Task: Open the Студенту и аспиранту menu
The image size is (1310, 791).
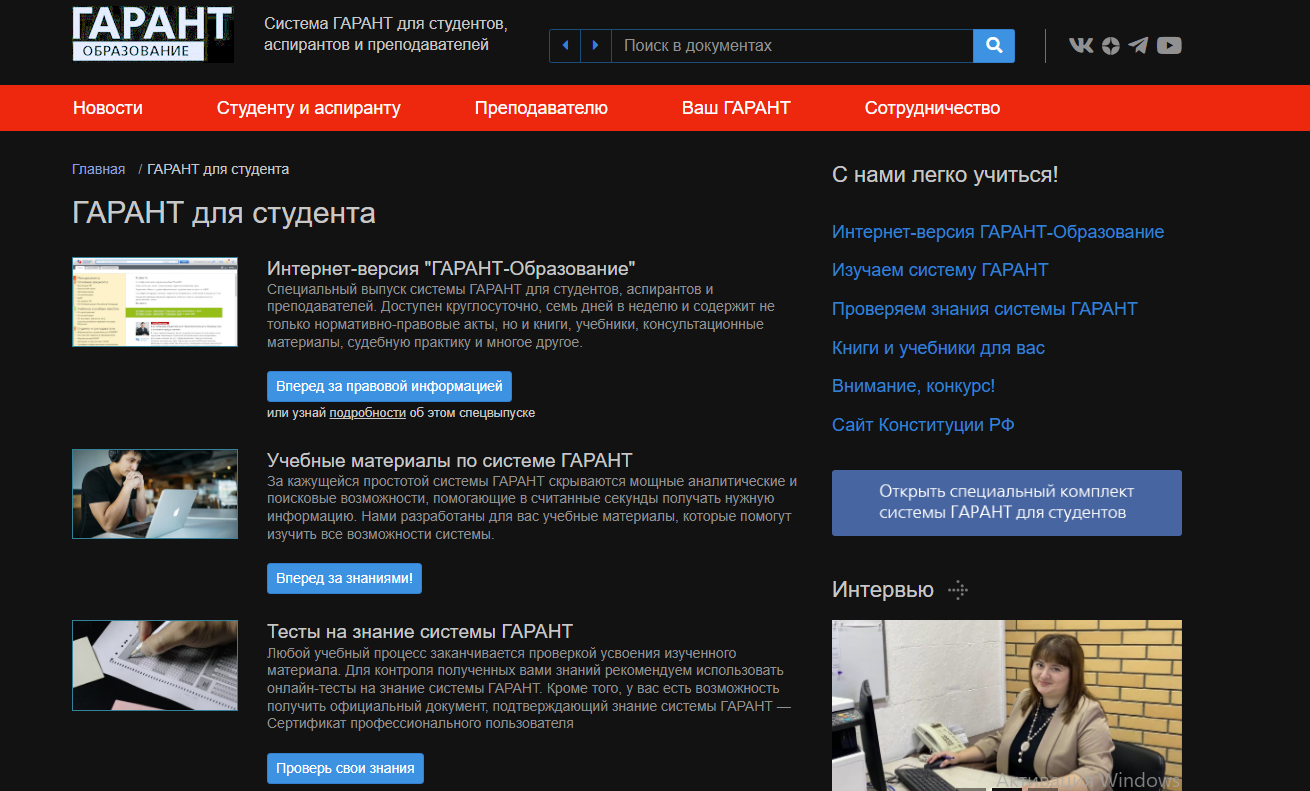Action: click(x=308, y=108)
